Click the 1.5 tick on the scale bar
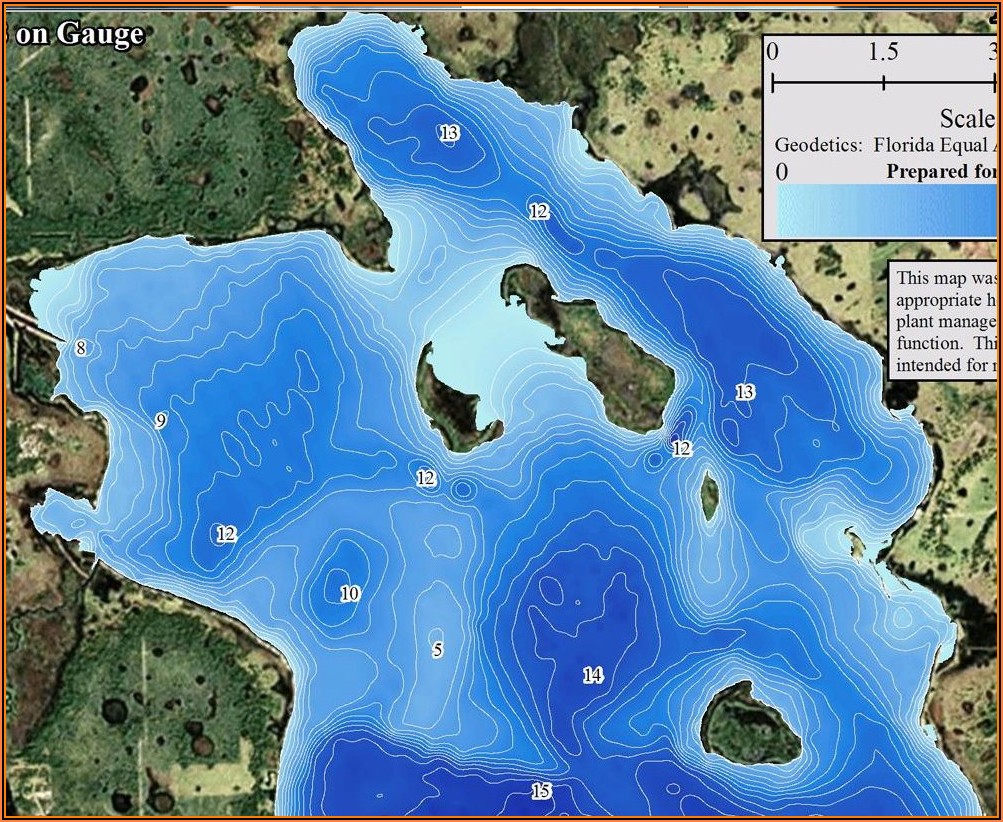This screenshot has height=822, width=1003. click(883, 52)
